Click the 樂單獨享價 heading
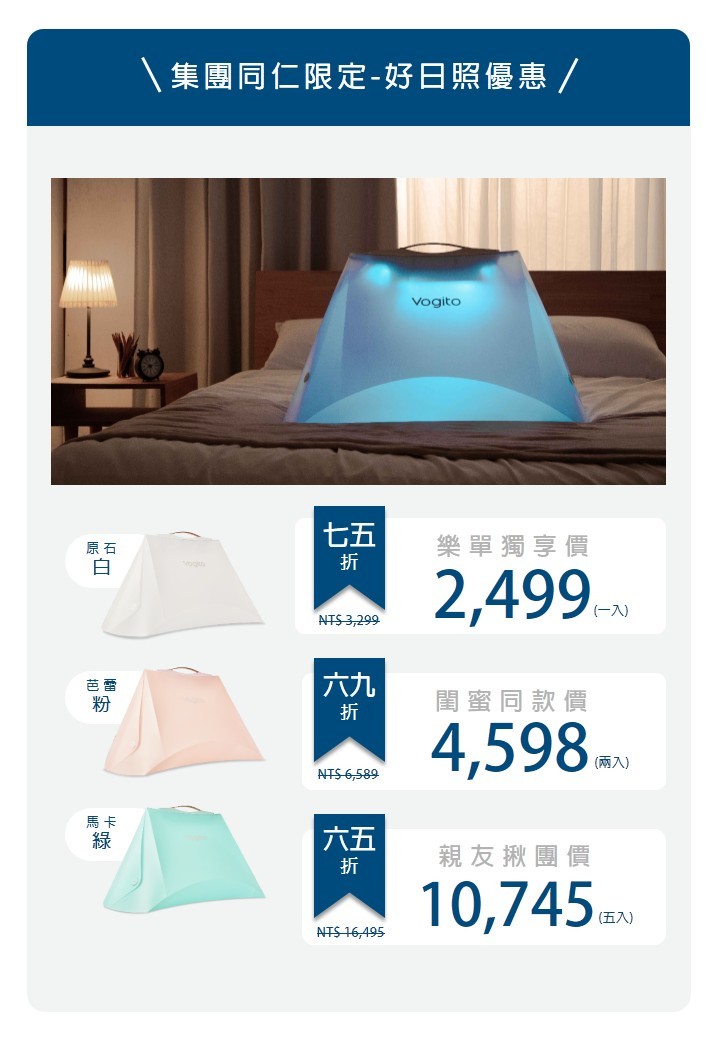This screenshot has width=720, height=1040. click(x=512, y=547)
